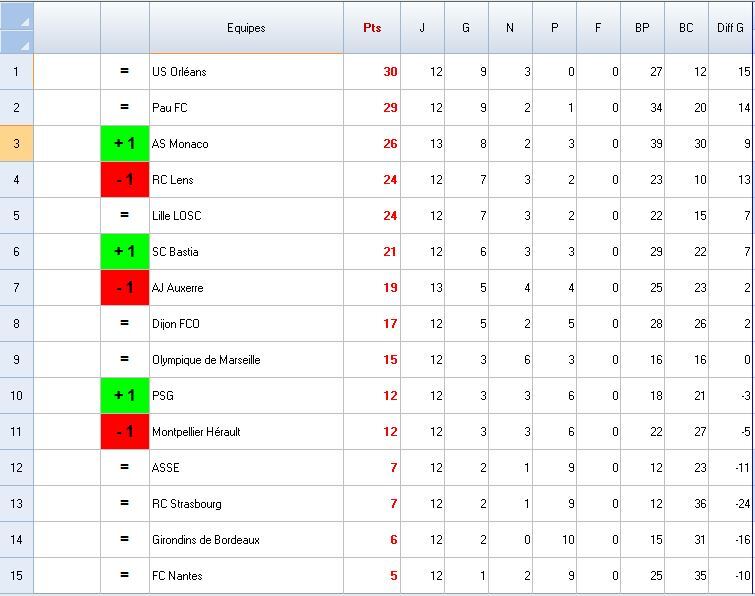
Task: Select the Girondins de Bordeaux team cell
Action: (246, 540)
